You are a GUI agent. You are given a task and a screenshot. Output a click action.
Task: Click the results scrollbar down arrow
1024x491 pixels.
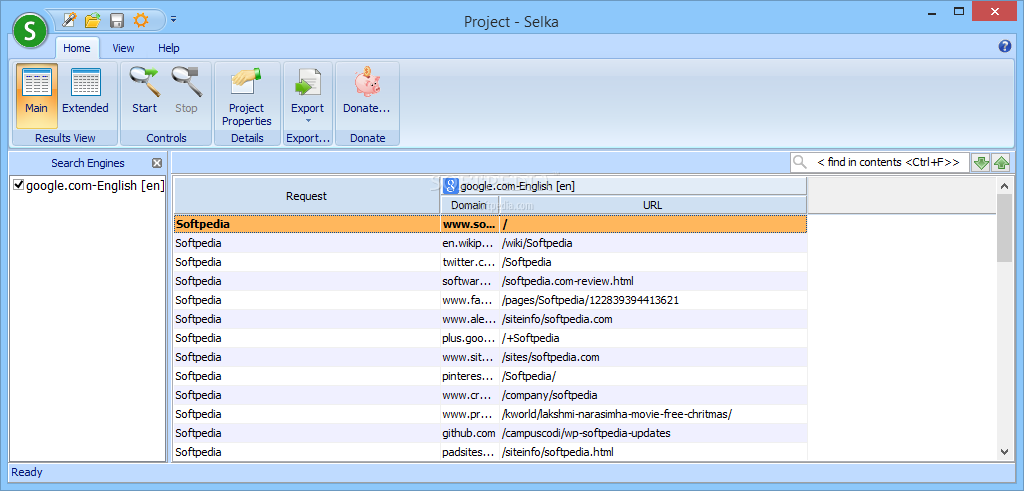click(1004, 451)
